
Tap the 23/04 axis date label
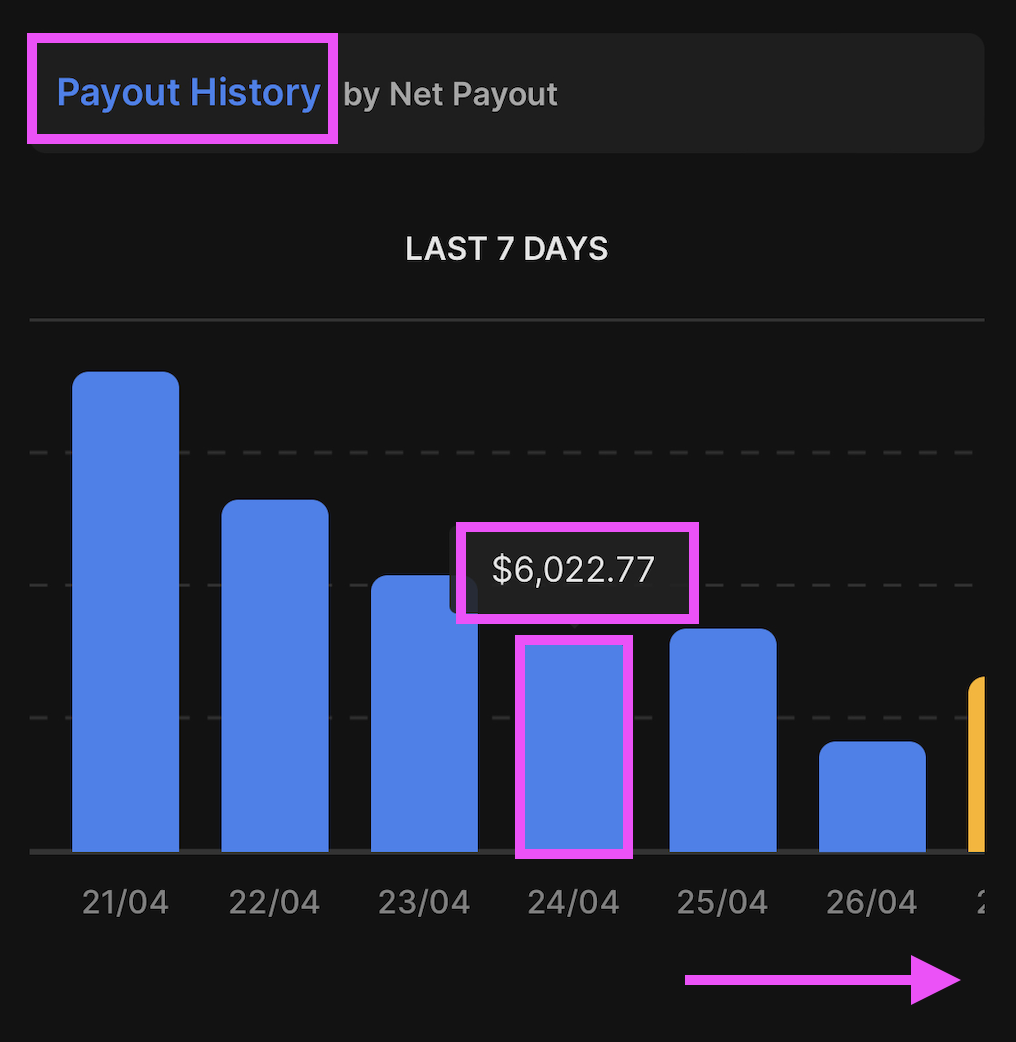tap(424, 903)
